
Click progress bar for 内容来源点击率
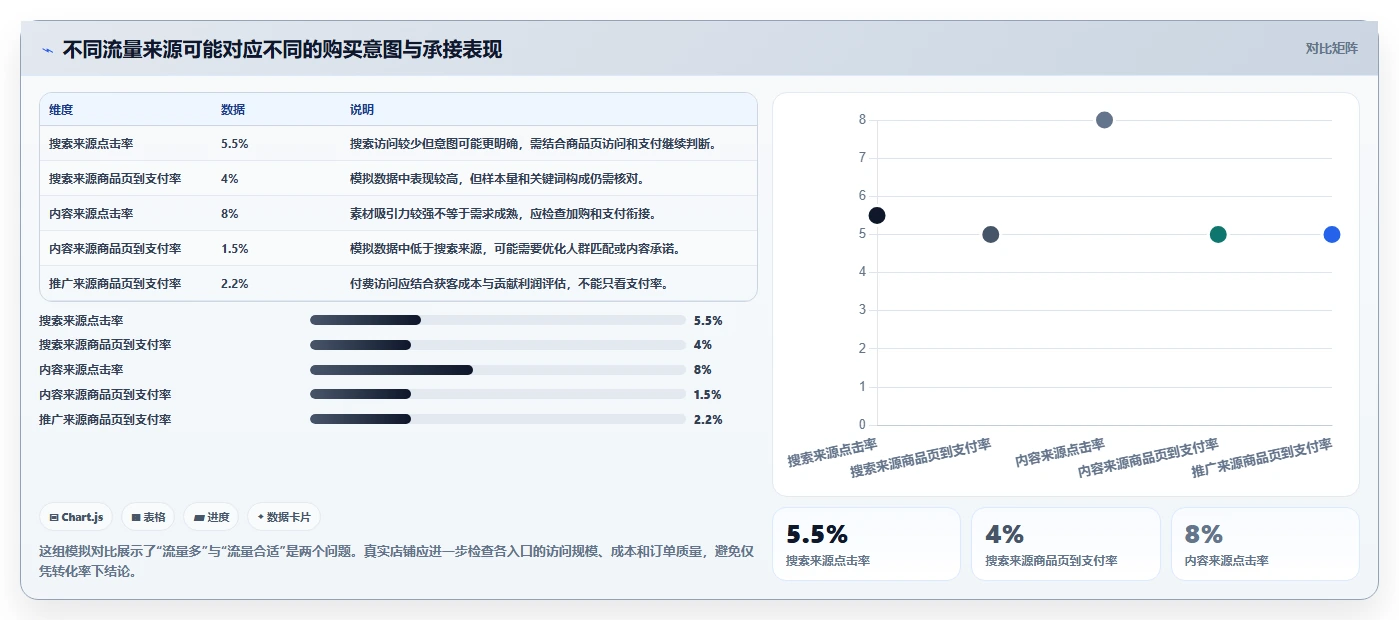498,370
